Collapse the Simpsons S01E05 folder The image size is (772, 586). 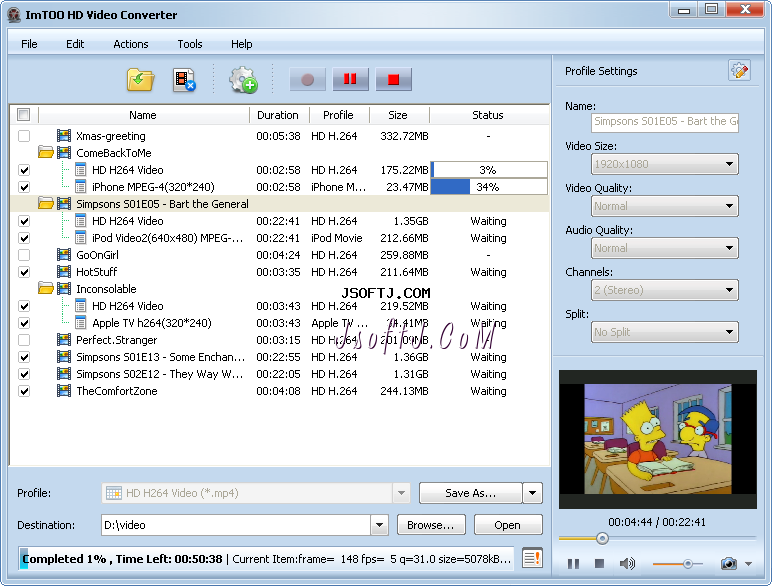pos(46,203)
